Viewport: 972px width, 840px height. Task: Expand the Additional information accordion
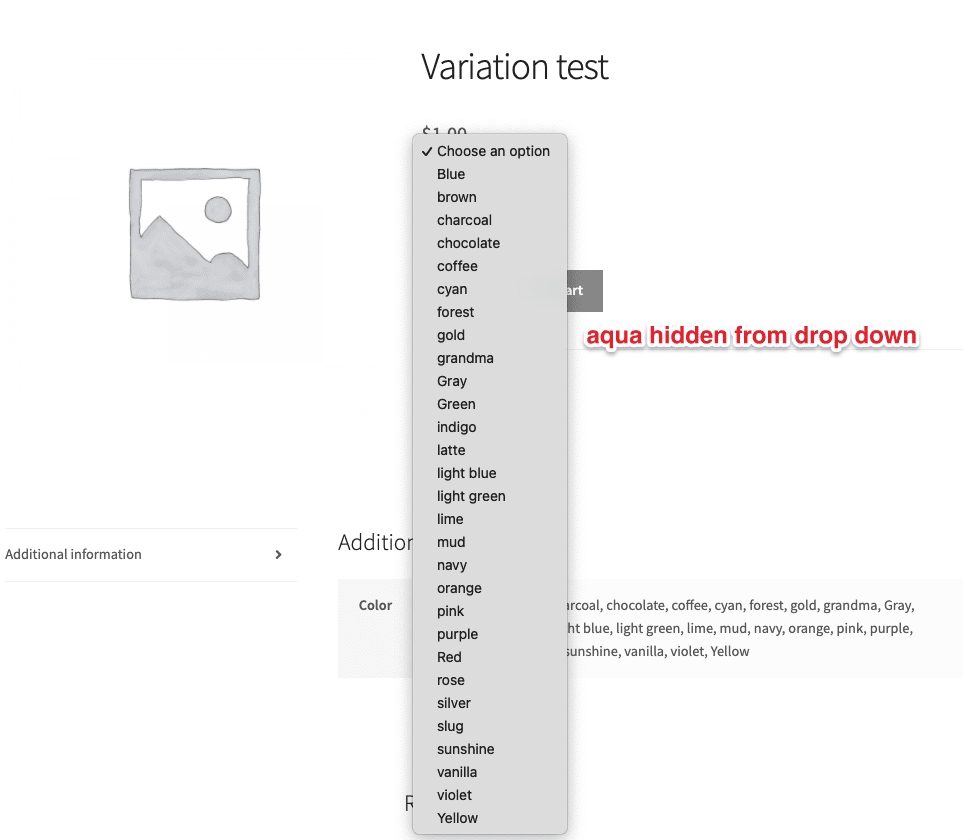[x=148, y=554]
